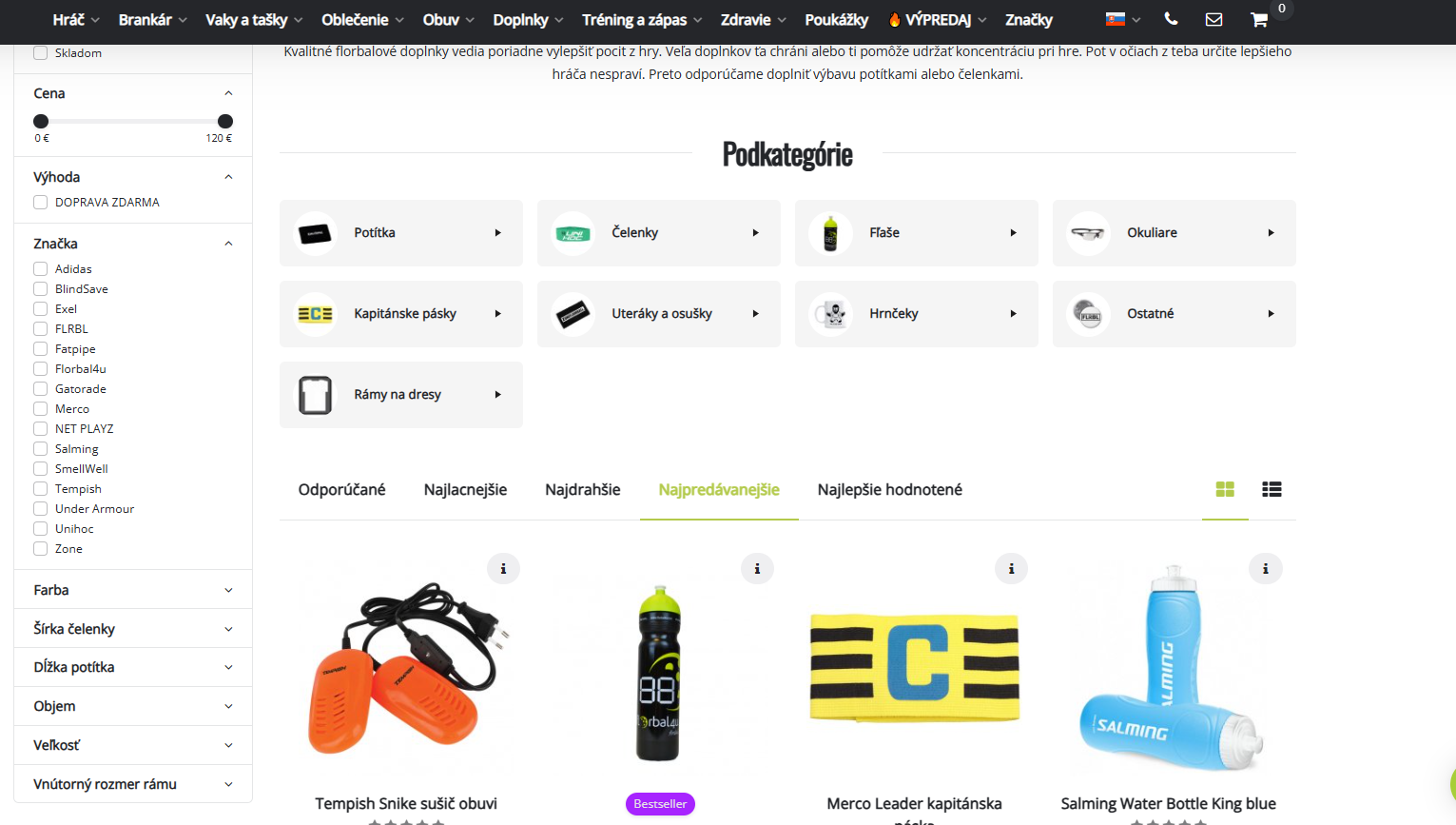The width and height of the screenshot is (1456, 825).
Task: Open info icon on Salming Water Bottle
Action: pos(1265,569)
